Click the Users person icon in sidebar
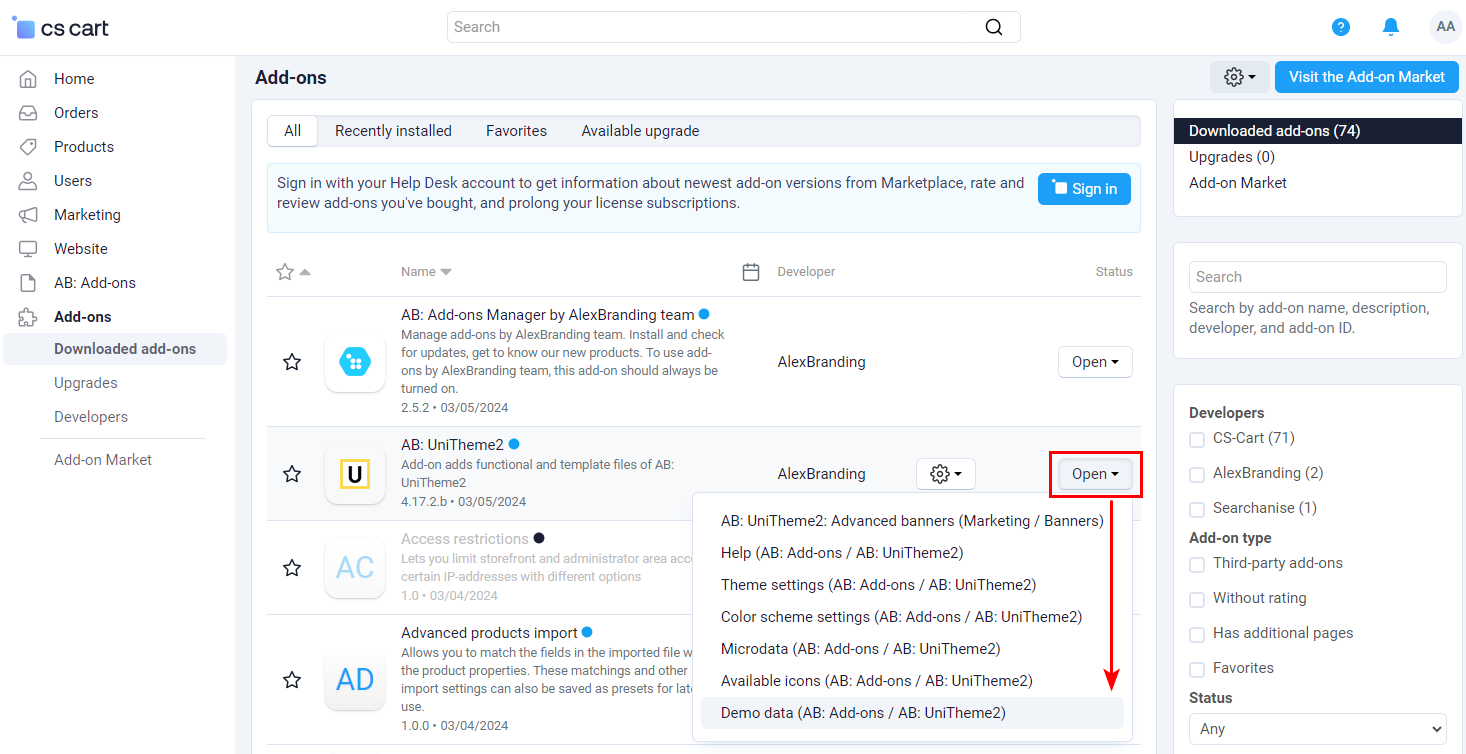Viewport: 1466px width, 754px height. (28, 181)
